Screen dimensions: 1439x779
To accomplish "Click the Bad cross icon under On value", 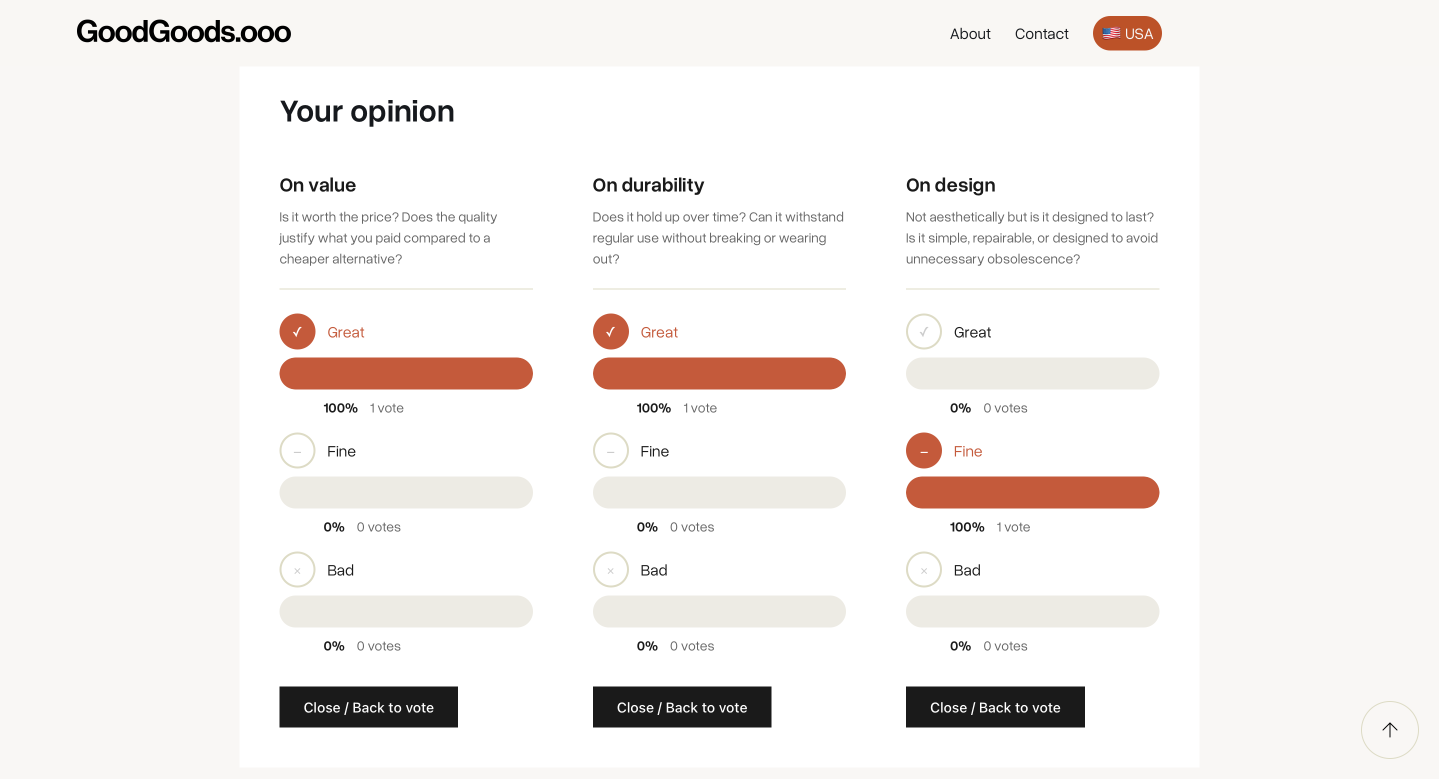I will [297, 569].
